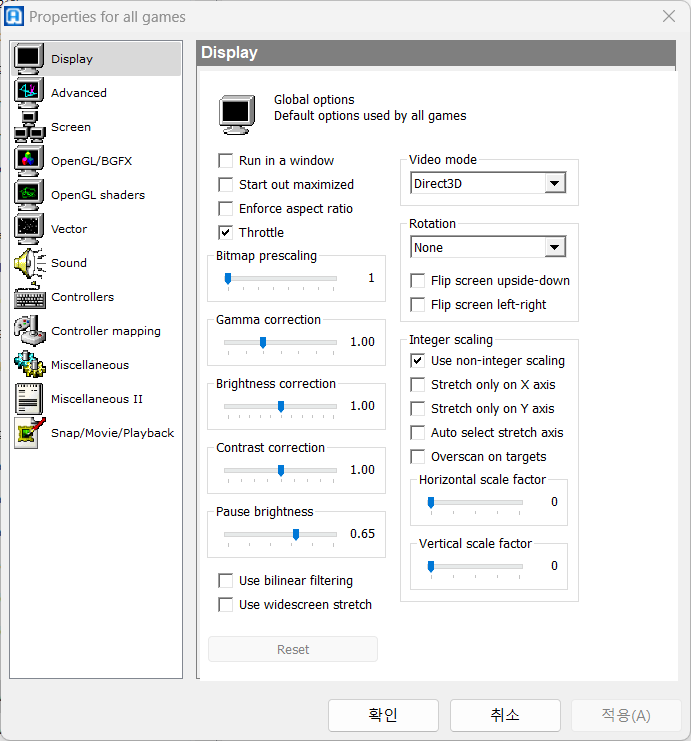Image resolution: width=691 pixels, height=741 pixels.
Task: Click the OpenGL/BGFX colored spheres icon
Action: (x=28, y=161)
